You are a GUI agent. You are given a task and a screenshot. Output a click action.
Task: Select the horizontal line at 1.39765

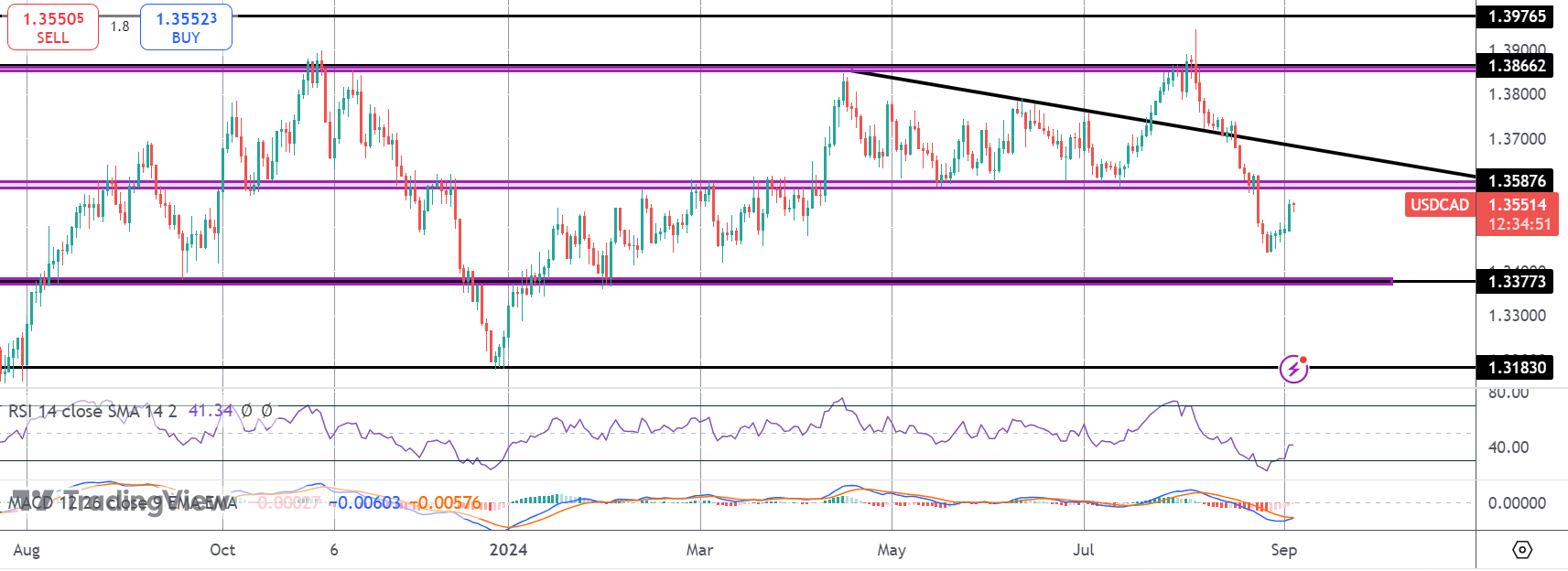738,16
